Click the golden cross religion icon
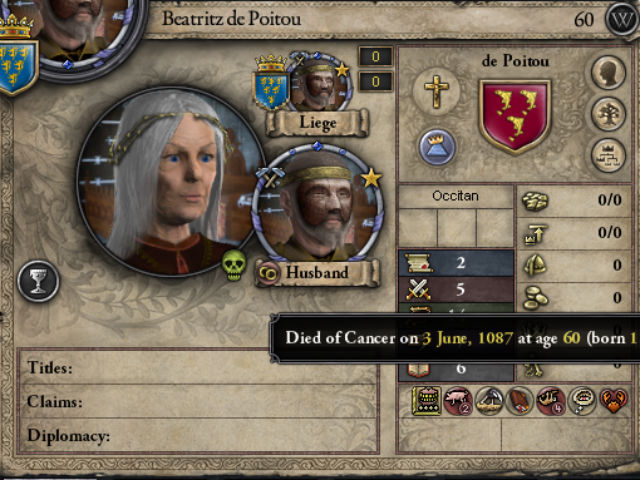Screen dimensions: 640x480 436,91
